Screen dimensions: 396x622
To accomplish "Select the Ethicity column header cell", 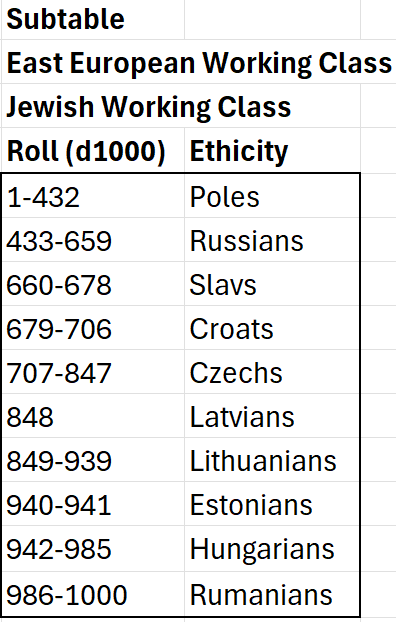I will point(272,151).
